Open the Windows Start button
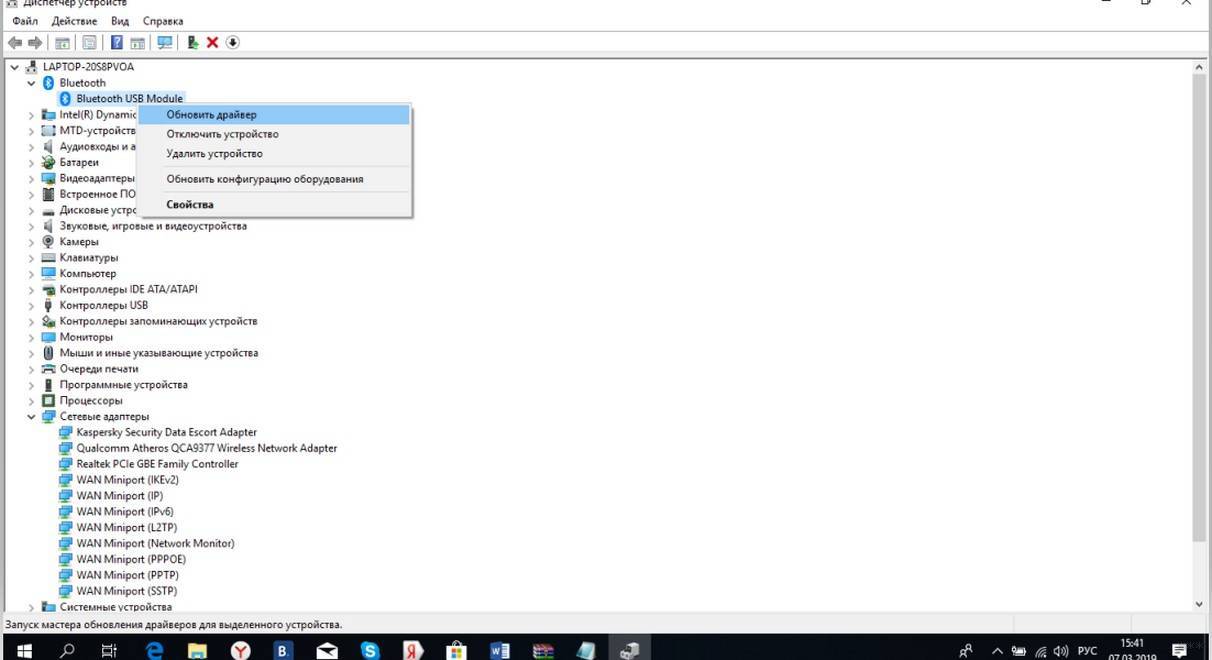 [x=24, y=650]
